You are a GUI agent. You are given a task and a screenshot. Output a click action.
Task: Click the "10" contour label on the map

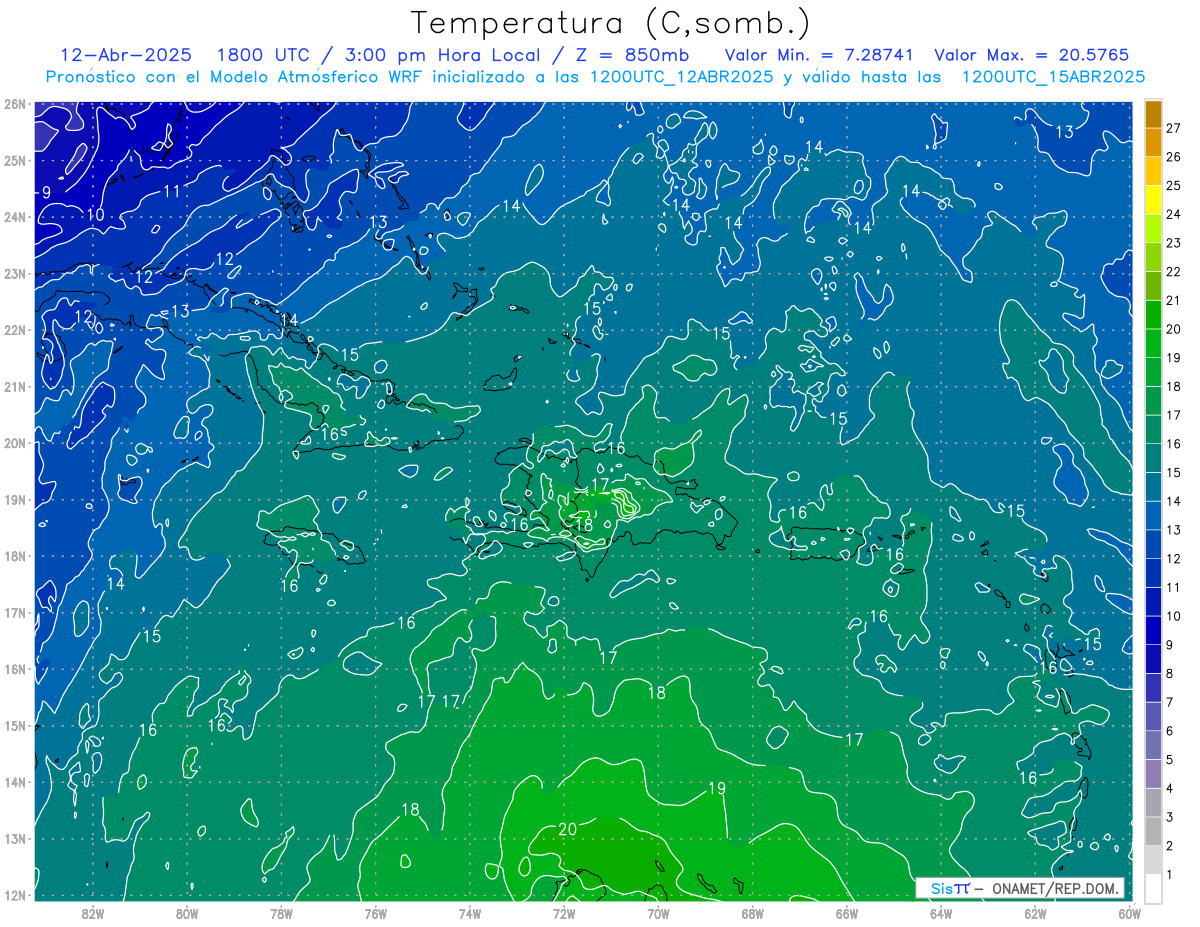95,215
